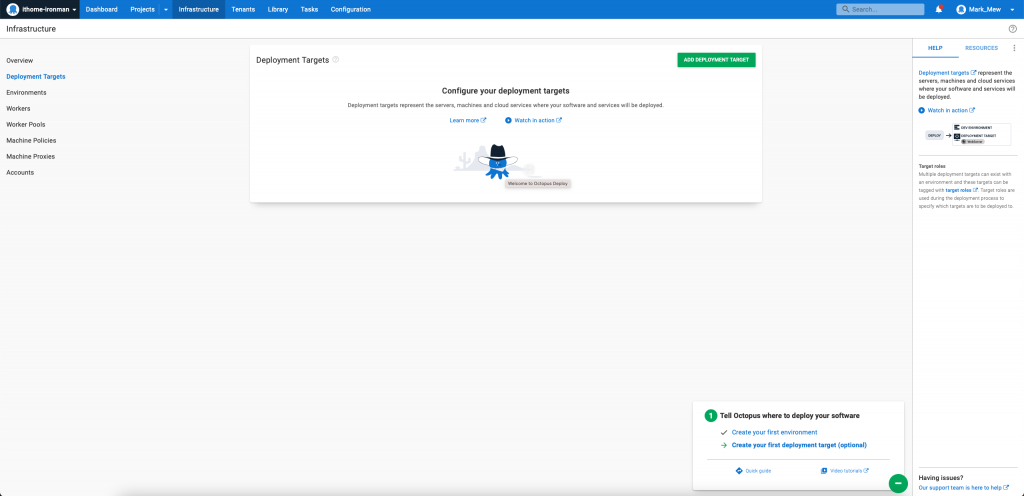
Task: Click the help question-mark icon at page header
Action: tap(1013, 29)
